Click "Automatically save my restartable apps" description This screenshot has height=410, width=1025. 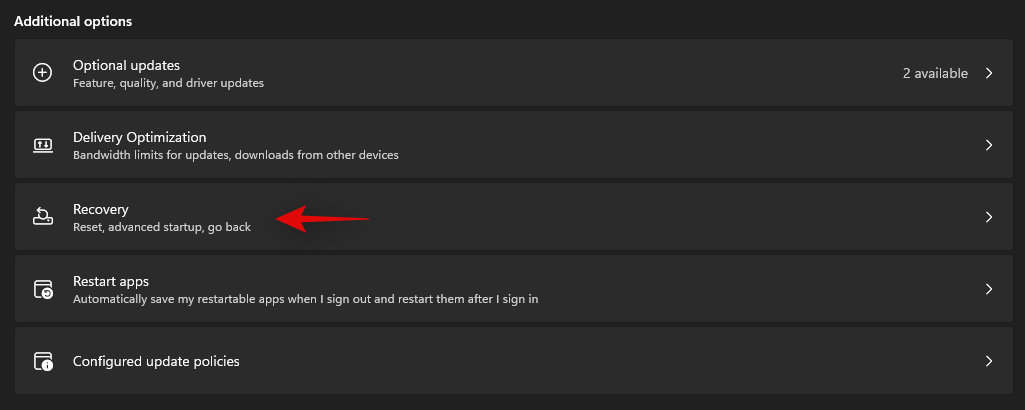305,299
